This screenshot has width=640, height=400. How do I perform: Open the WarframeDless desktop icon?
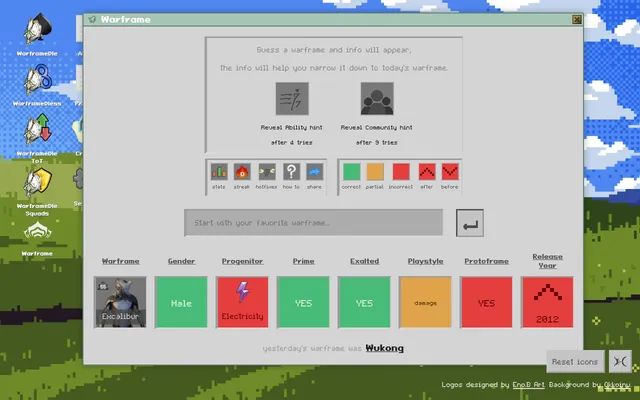pyautogui.click(x=37, y=80)
